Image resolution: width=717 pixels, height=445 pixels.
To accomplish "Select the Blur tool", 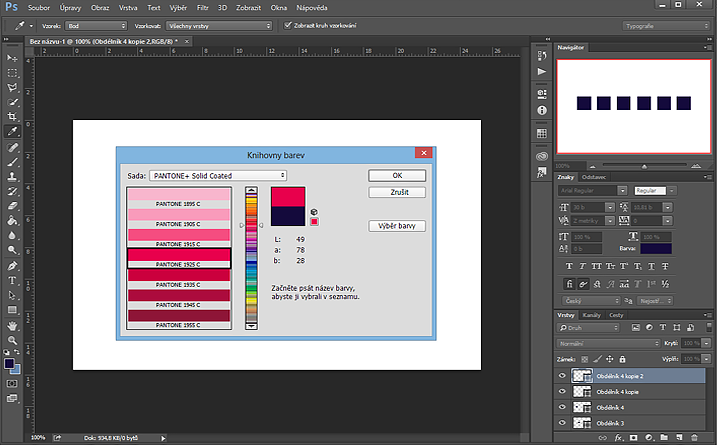I will (x=12, y=235).
